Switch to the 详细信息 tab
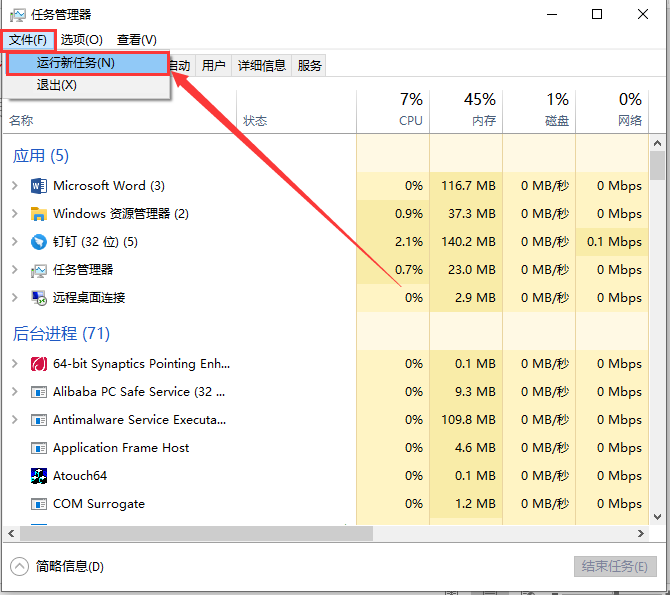 [262, 66]
